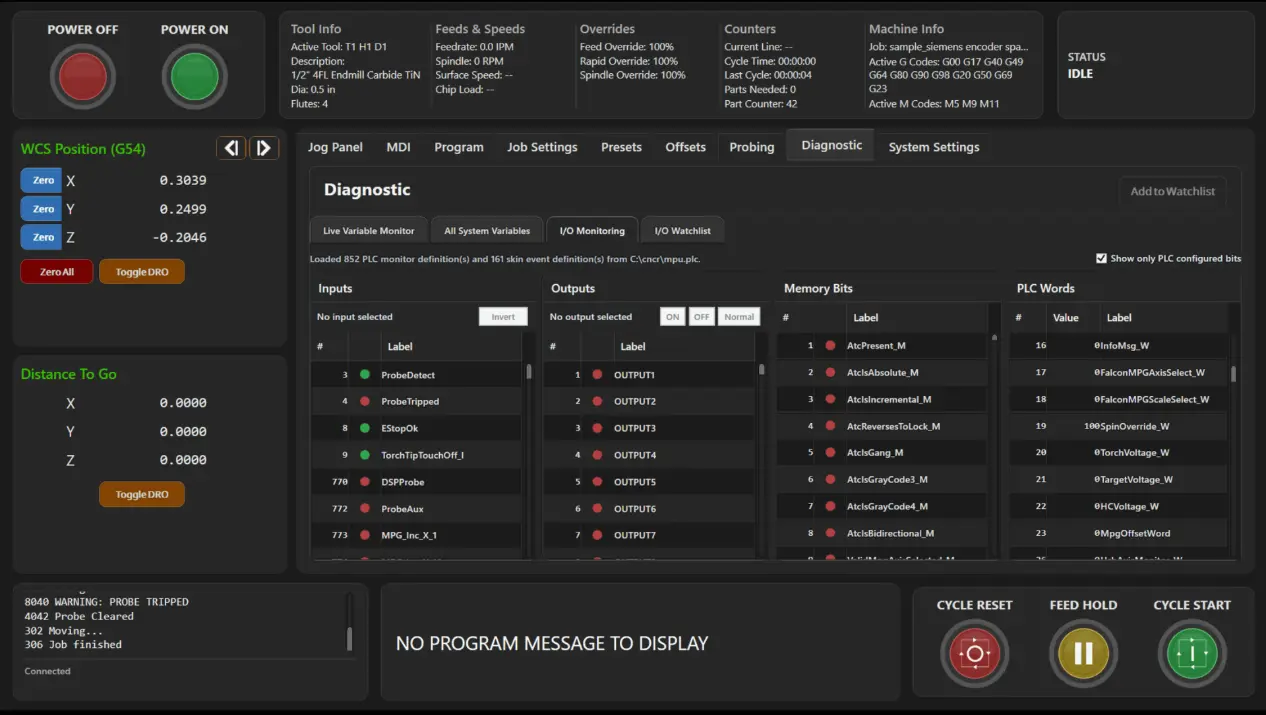The height and width of the screenshot is (715, 1266).
Task: Click the Z position value -0.2046
Action: click(x=180, y=237)
